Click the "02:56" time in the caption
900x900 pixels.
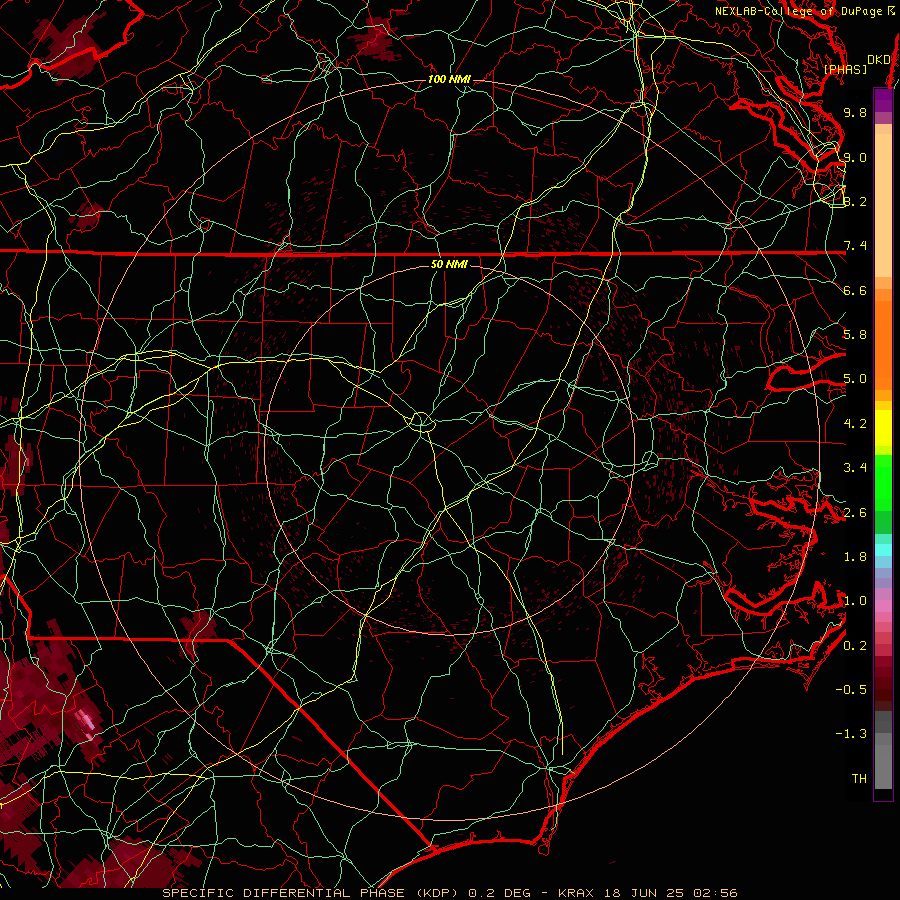point(715,893)
